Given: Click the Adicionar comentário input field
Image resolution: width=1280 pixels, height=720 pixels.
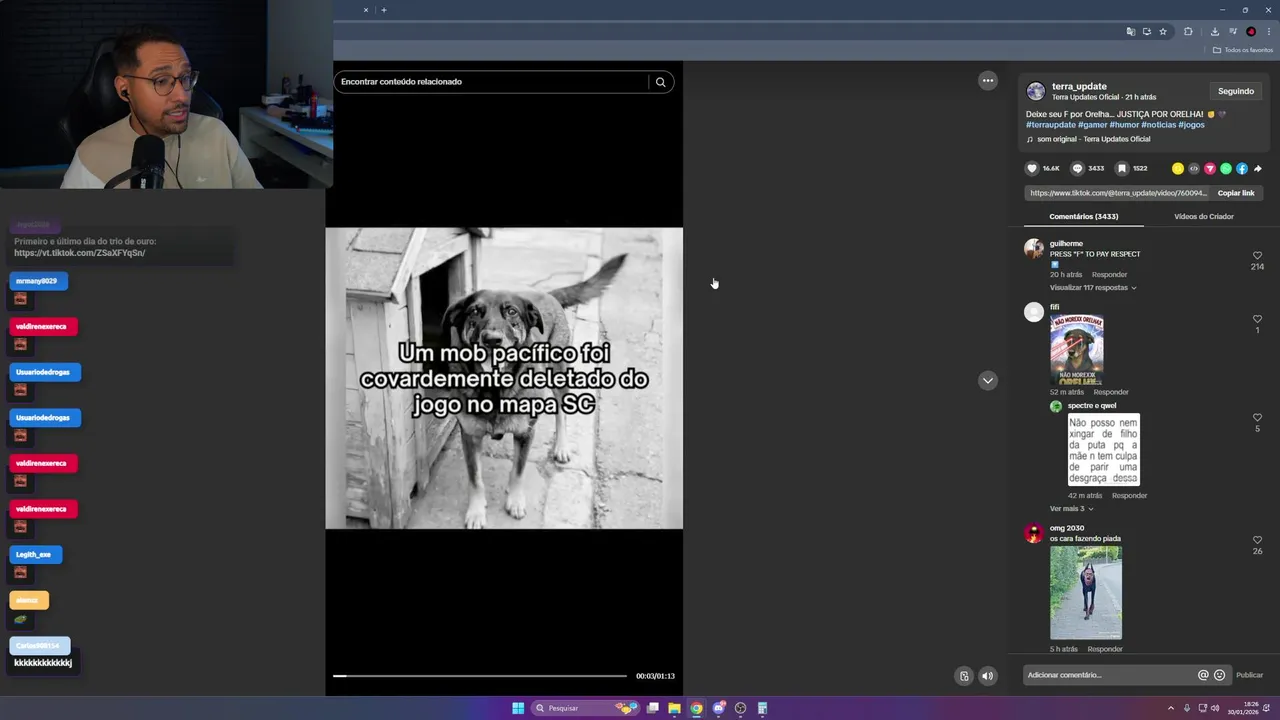Looking at the screenshot, I should tap(1110, 675).
